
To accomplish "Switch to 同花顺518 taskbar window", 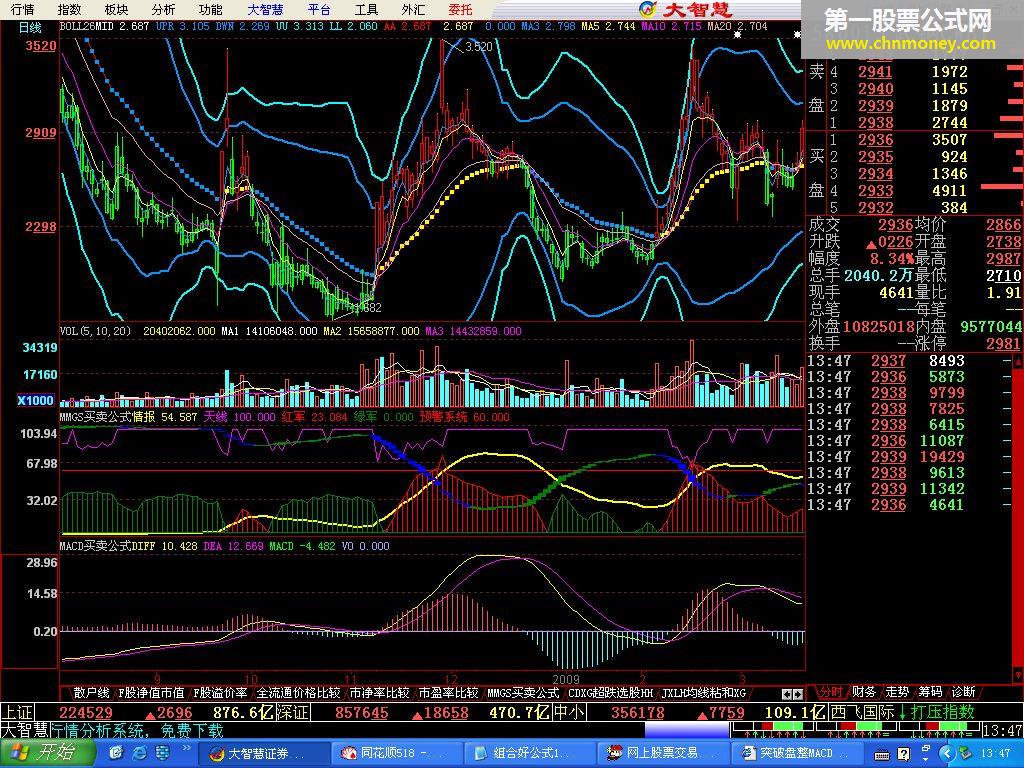I will 396,754.
